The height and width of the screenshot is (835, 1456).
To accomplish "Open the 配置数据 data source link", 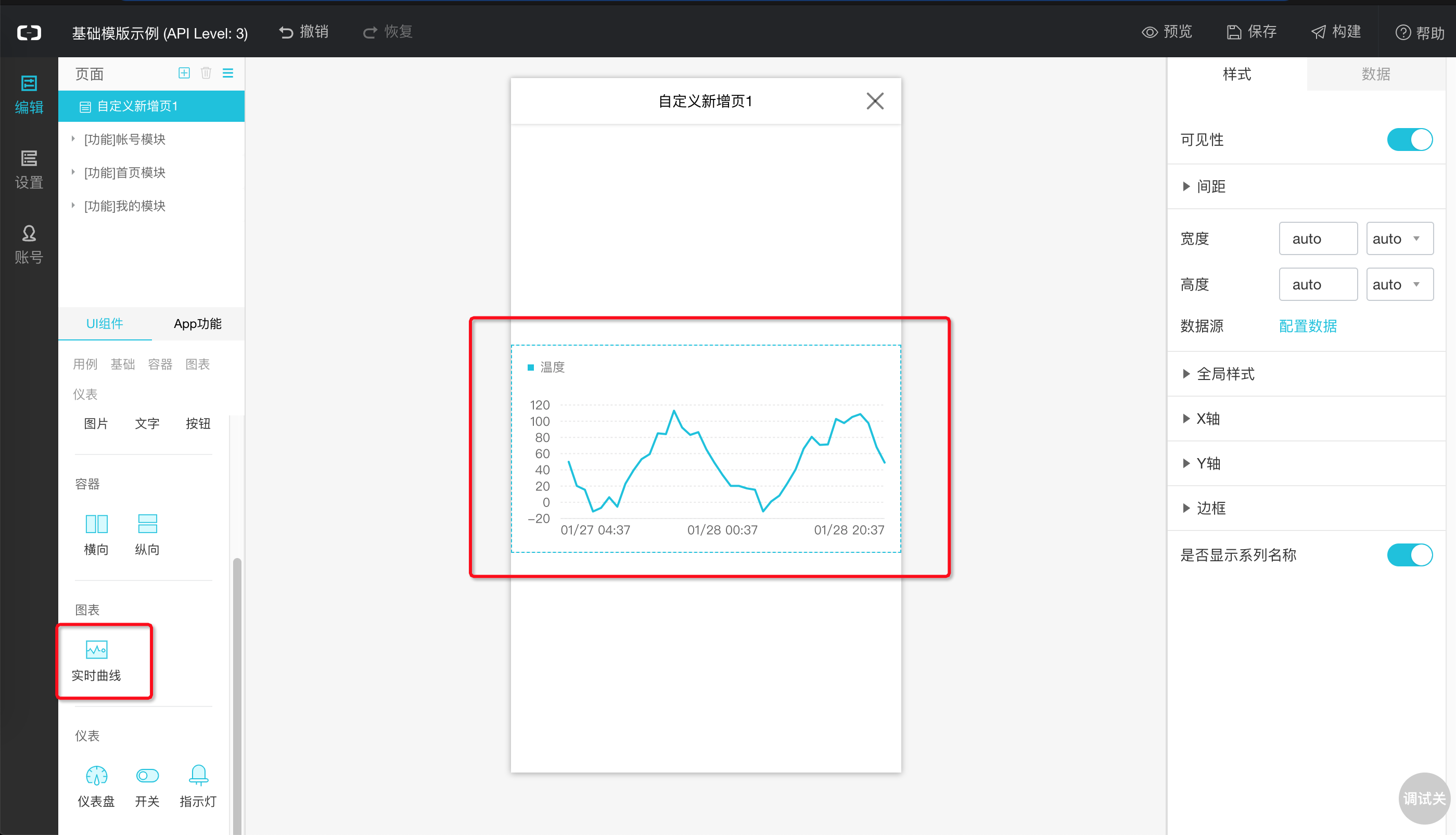I will [1308, 326].
